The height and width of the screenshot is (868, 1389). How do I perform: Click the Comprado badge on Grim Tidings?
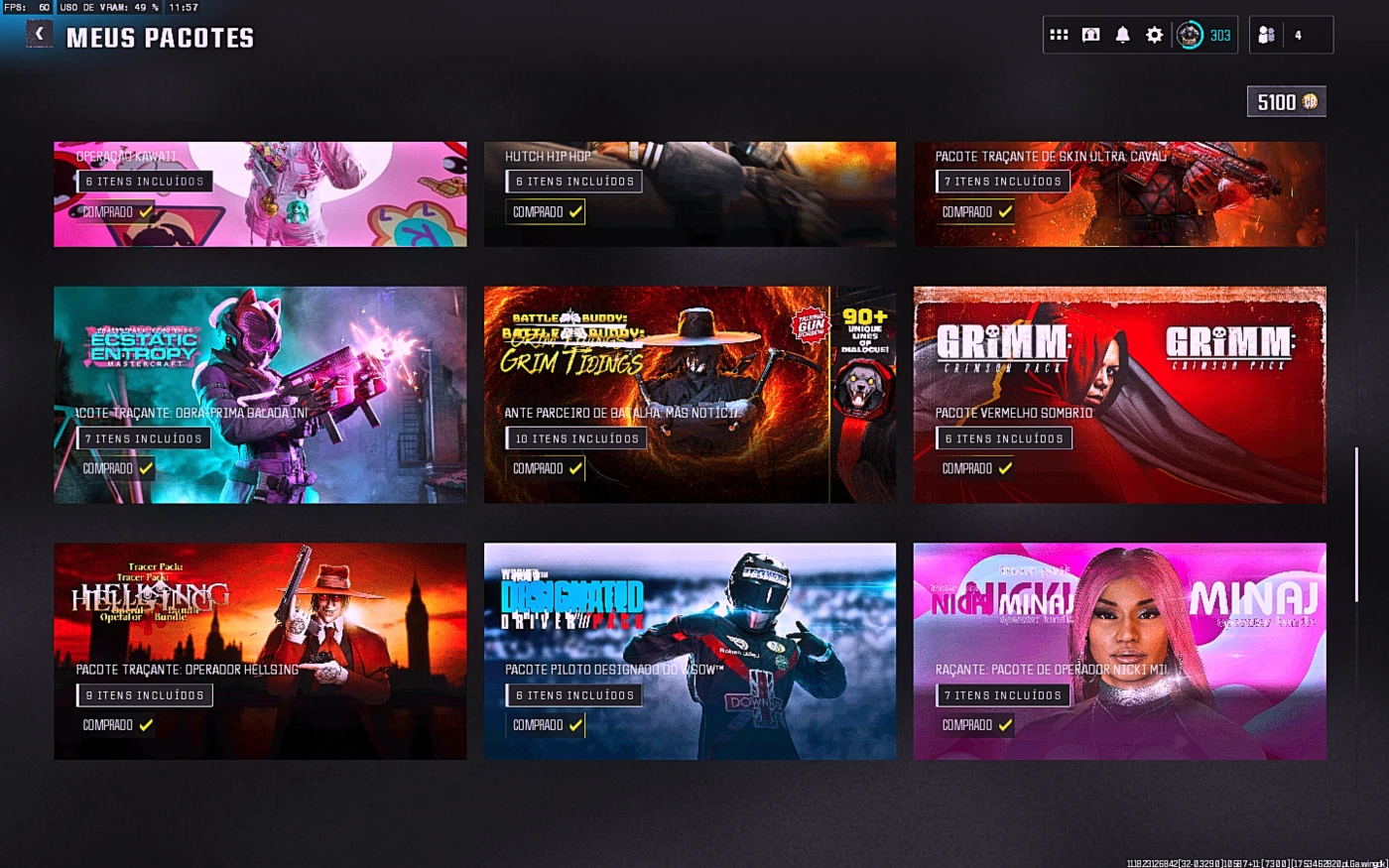pyautogui.click(x=546, y=468)
